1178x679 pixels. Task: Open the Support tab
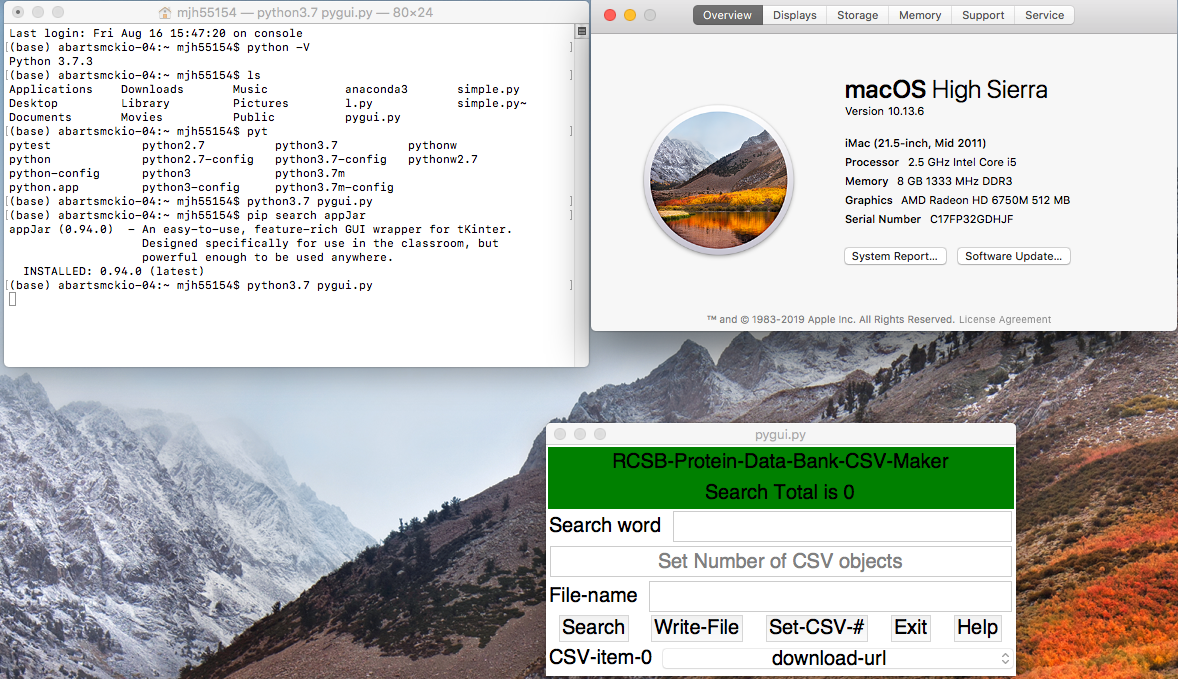point(983,15)
